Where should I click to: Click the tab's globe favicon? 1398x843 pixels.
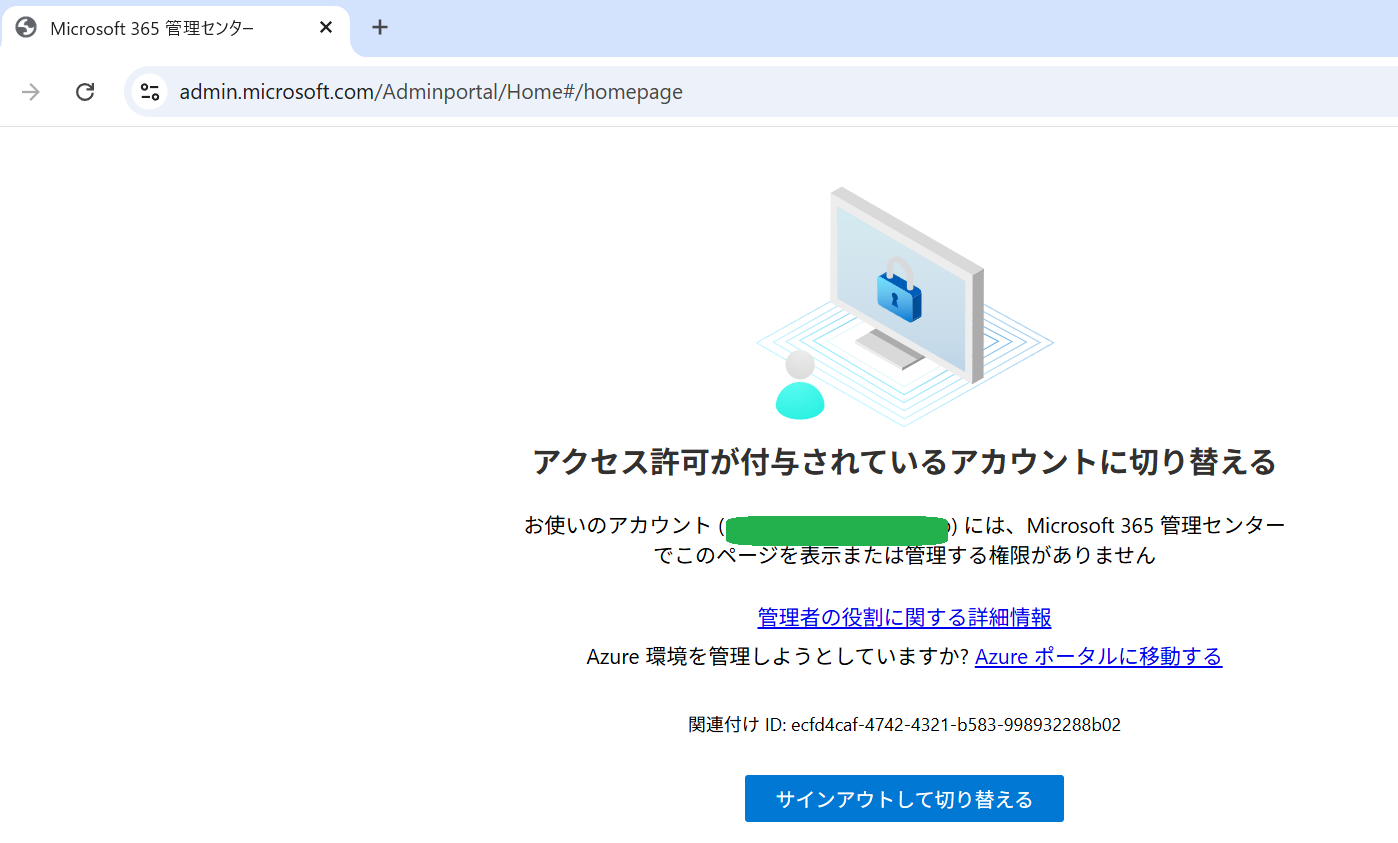[26, 28]
